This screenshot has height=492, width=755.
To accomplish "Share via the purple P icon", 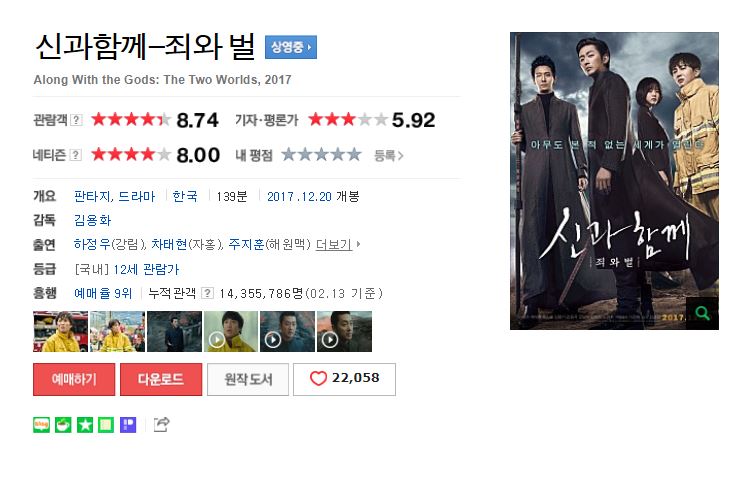I will click(128, 425).
